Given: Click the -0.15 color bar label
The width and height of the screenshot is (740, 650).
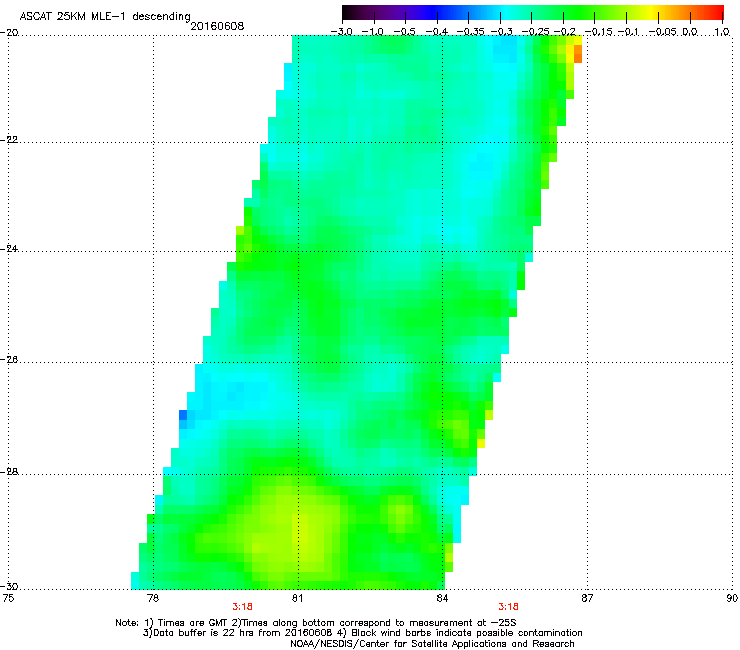Looking at the screenshot, I should 599,32.
